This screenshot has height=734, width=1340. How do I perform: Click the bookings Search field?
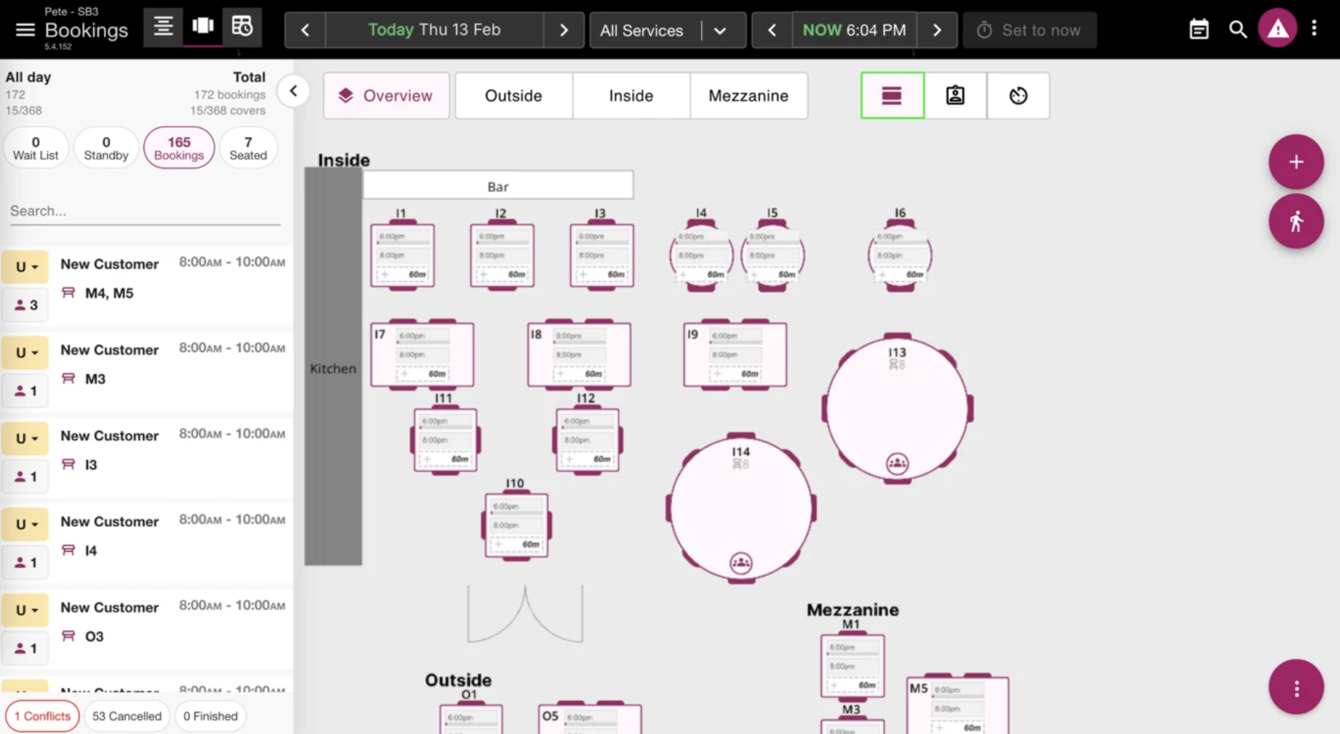pos(145,211)
